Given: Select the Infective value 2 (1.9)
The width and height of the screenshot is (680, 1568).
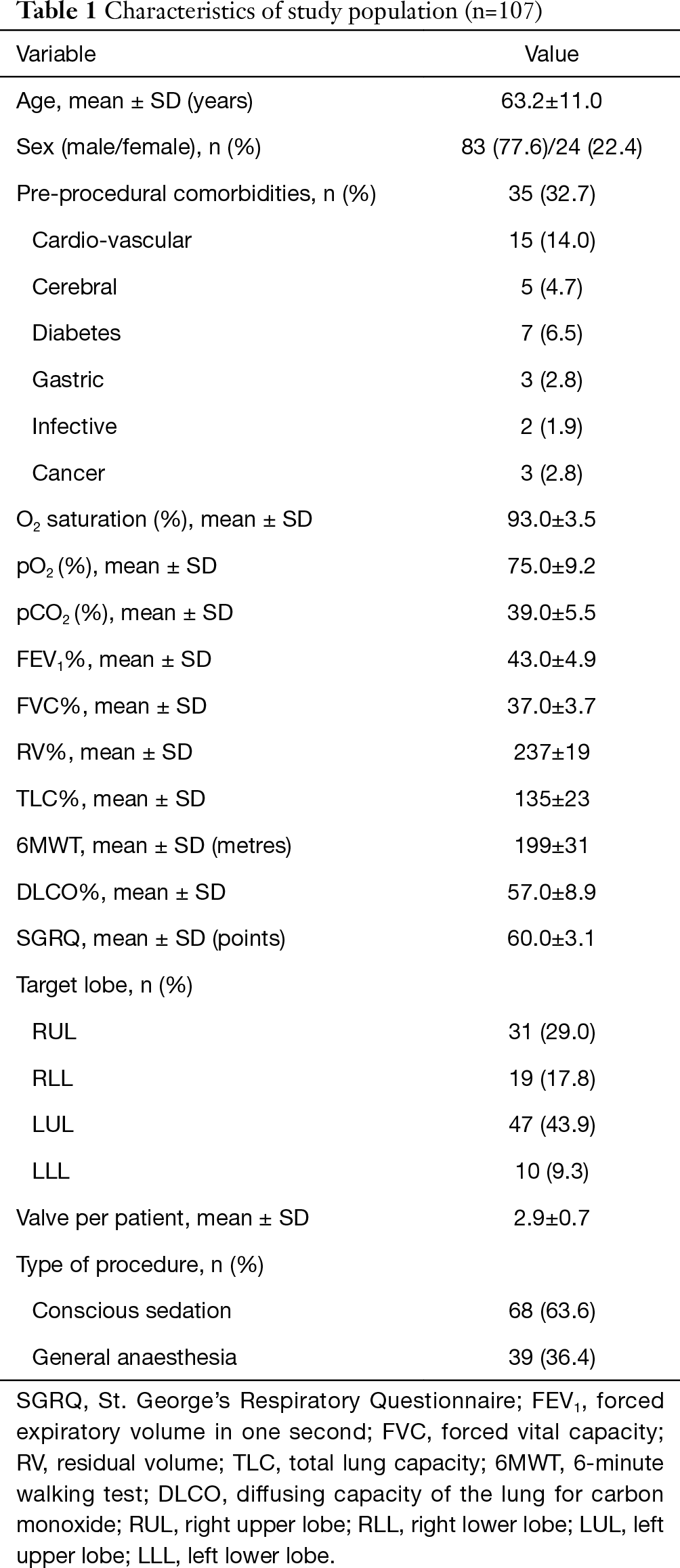Looking at the screenshot, I should point(551,427).
